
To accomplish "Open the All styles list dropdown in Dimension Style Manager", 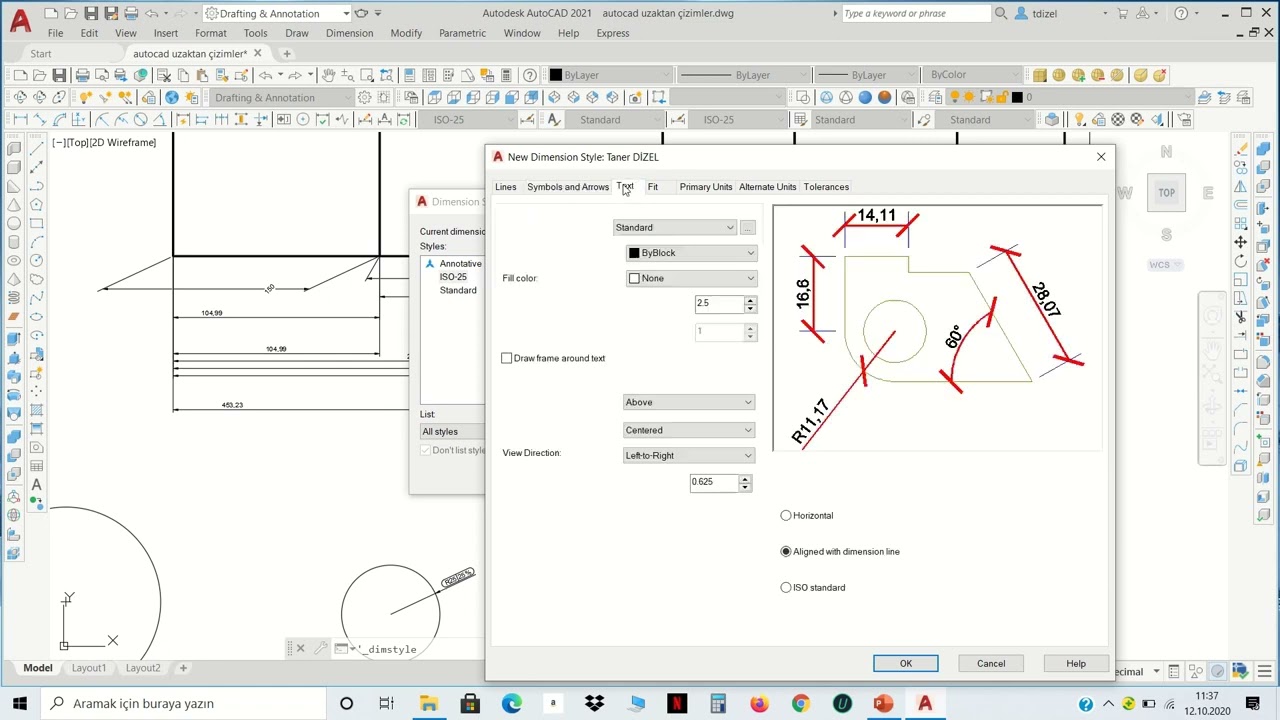I will click(x=452, y=431).
